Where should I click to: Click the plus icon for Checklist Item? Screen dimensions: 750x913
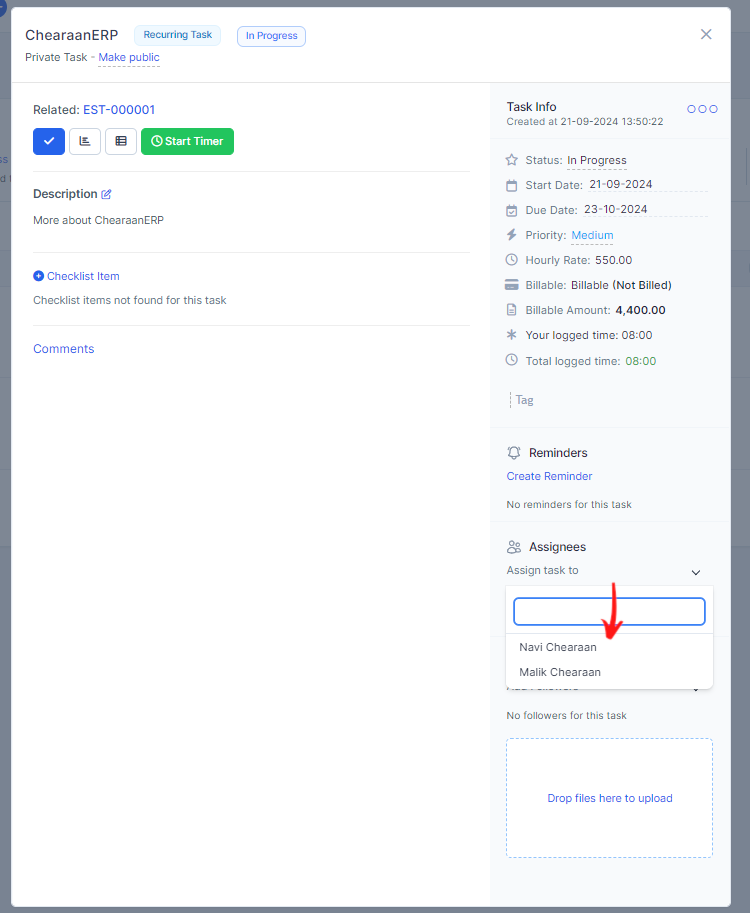tap(38, 276)
